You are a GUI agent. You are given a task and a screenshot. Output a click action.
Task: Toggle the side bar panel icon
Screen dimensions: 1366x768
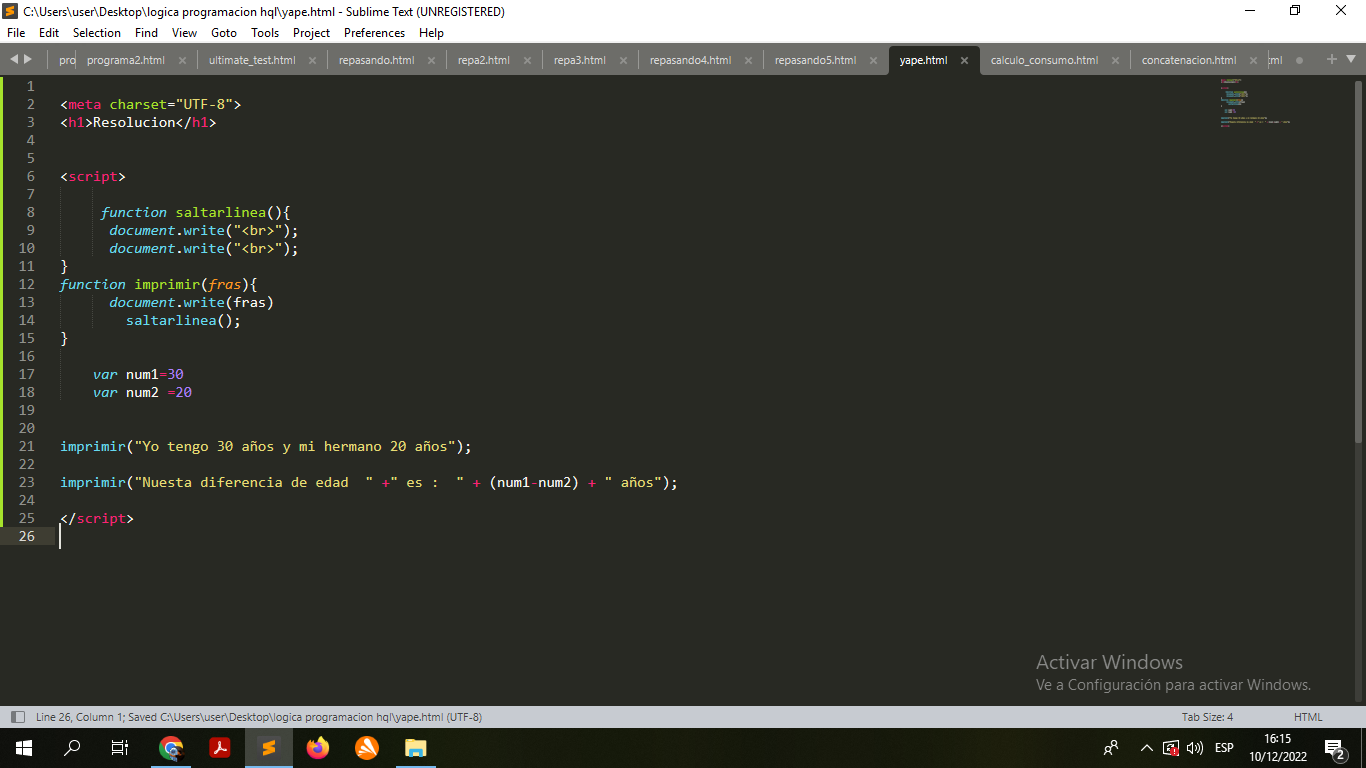(17, 717)
